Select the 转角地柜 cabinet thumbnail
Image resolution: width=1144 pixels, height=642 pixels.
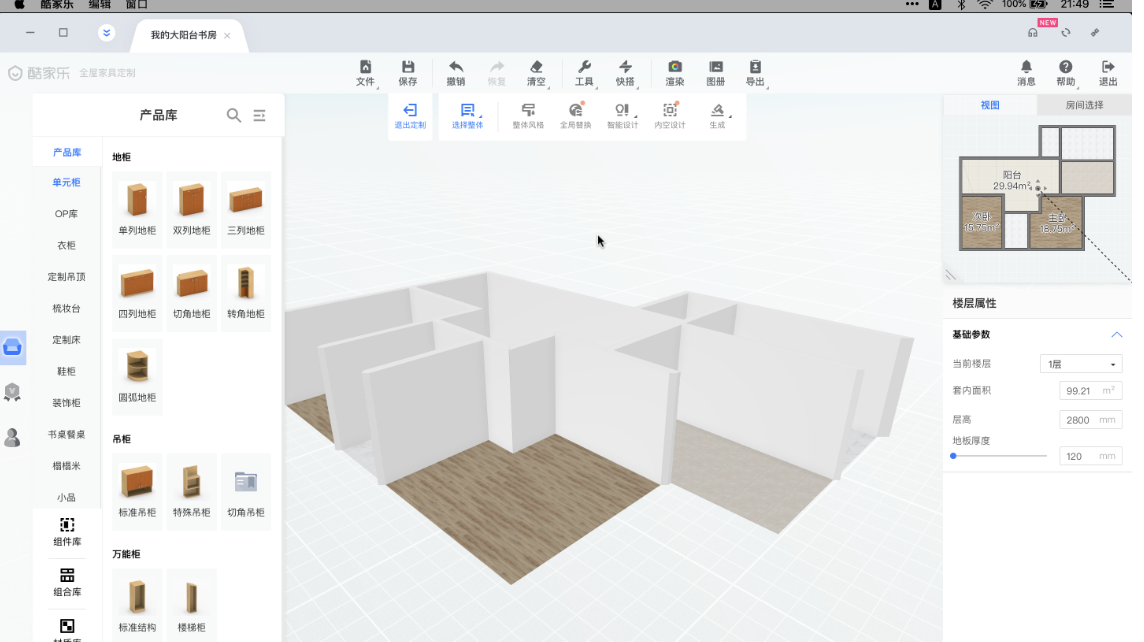[246, 291]
